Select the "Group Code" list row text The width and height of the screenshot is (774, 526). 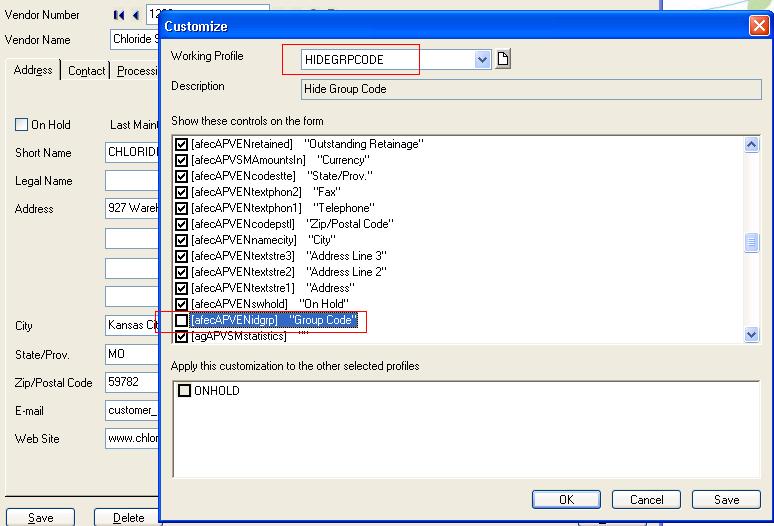pyautogui.click(x=273, y=320)
